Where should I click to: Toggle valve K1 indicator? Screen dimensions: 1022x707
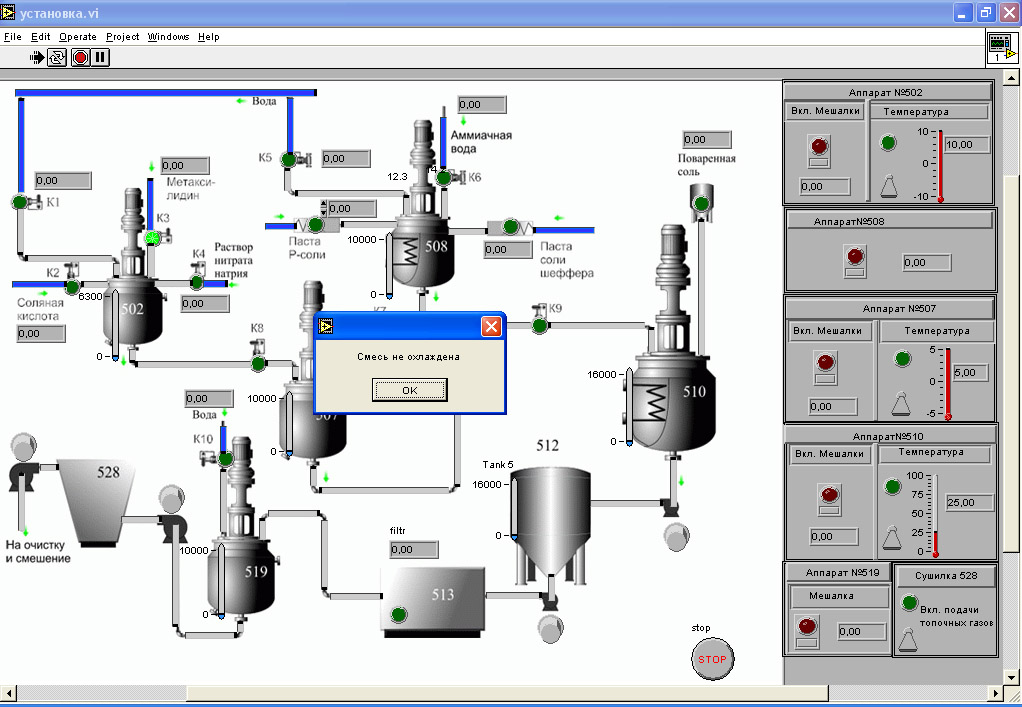[20, 202]
